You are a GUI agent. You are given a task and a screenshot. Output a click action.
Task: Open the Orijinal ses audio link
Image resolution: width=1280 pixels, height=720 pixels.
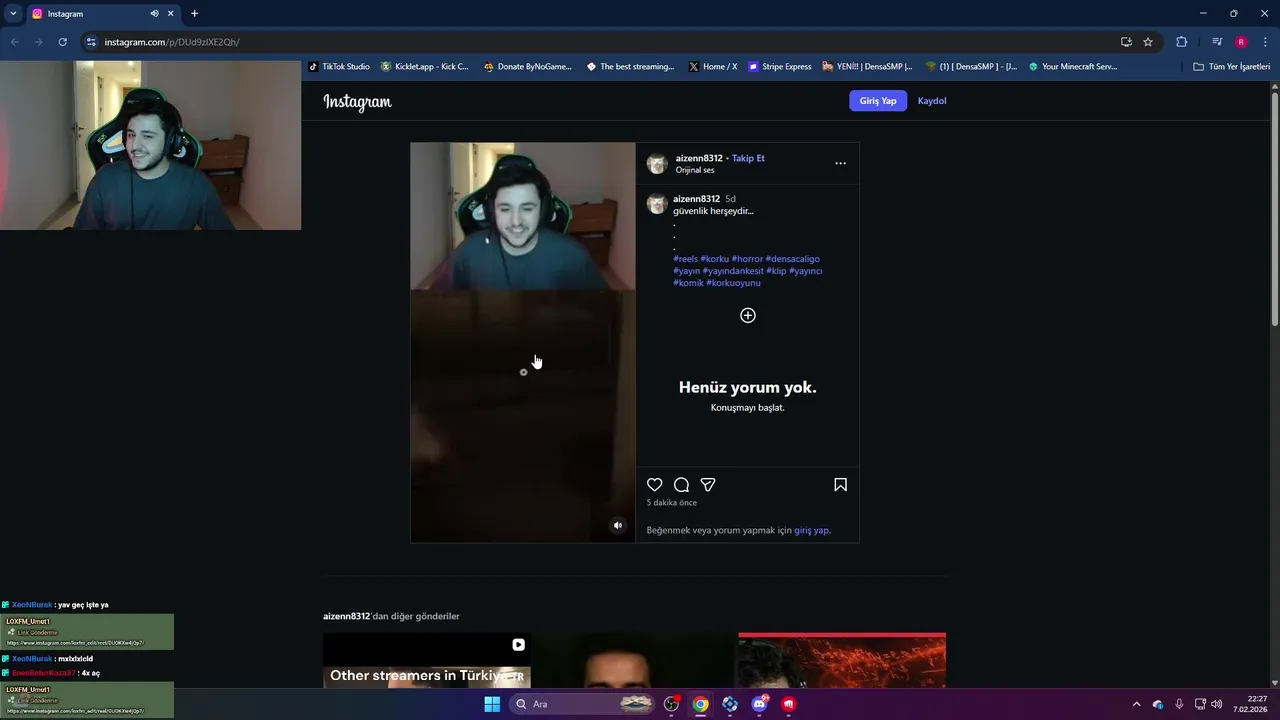[x=695, y=170]
